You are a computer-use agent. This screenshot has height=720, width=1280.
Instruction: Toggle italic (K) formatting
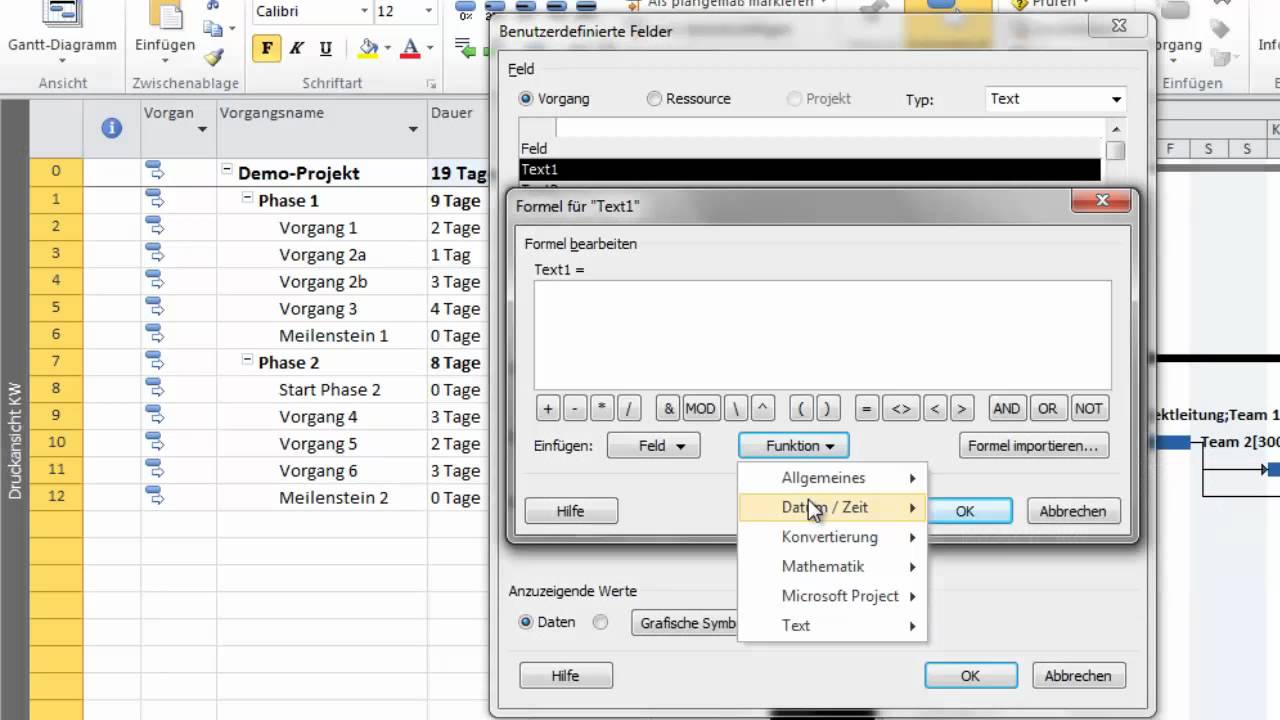point(296,48)
